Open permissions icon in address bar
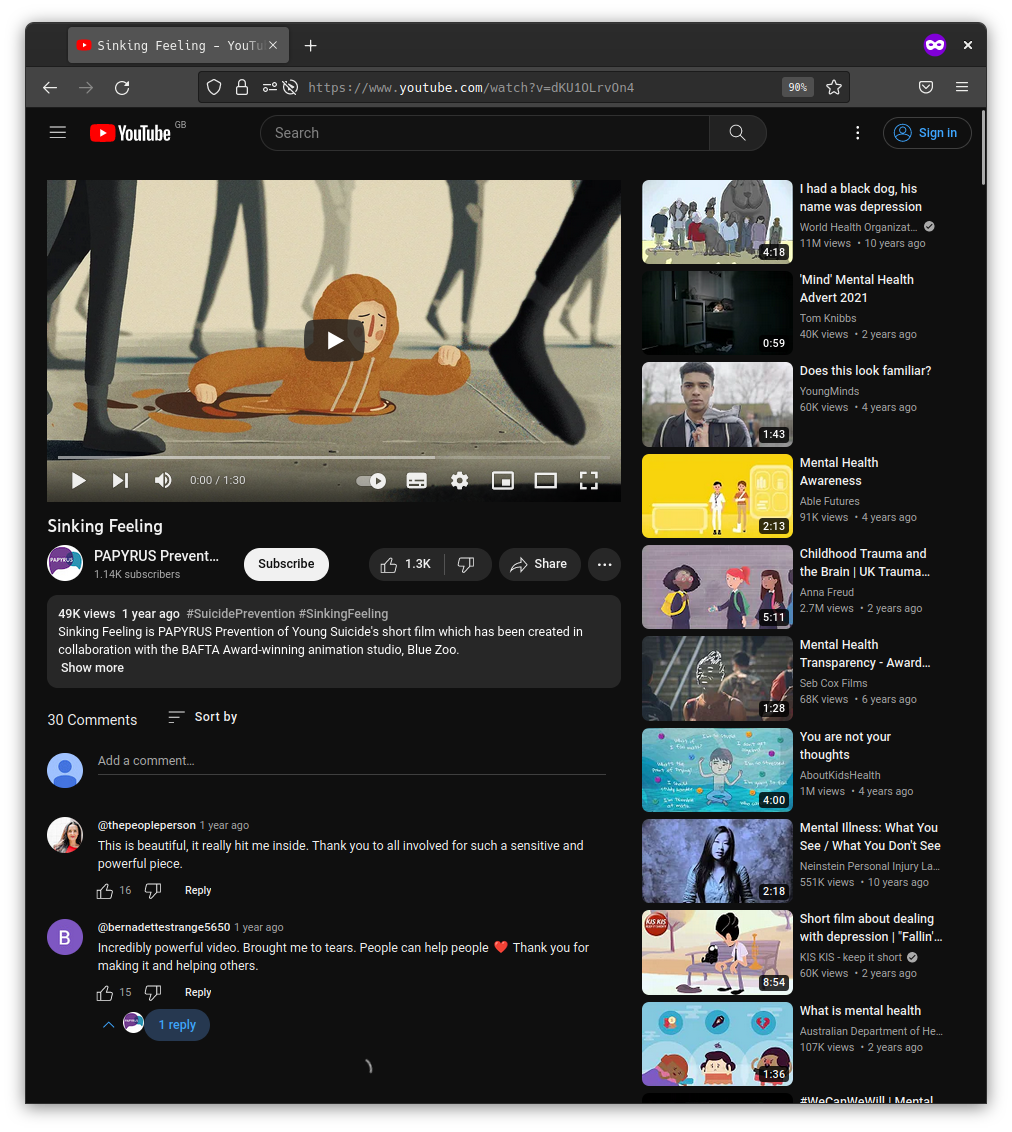The height and width of the screenshot is (1132, 1012). click(269, 87)
